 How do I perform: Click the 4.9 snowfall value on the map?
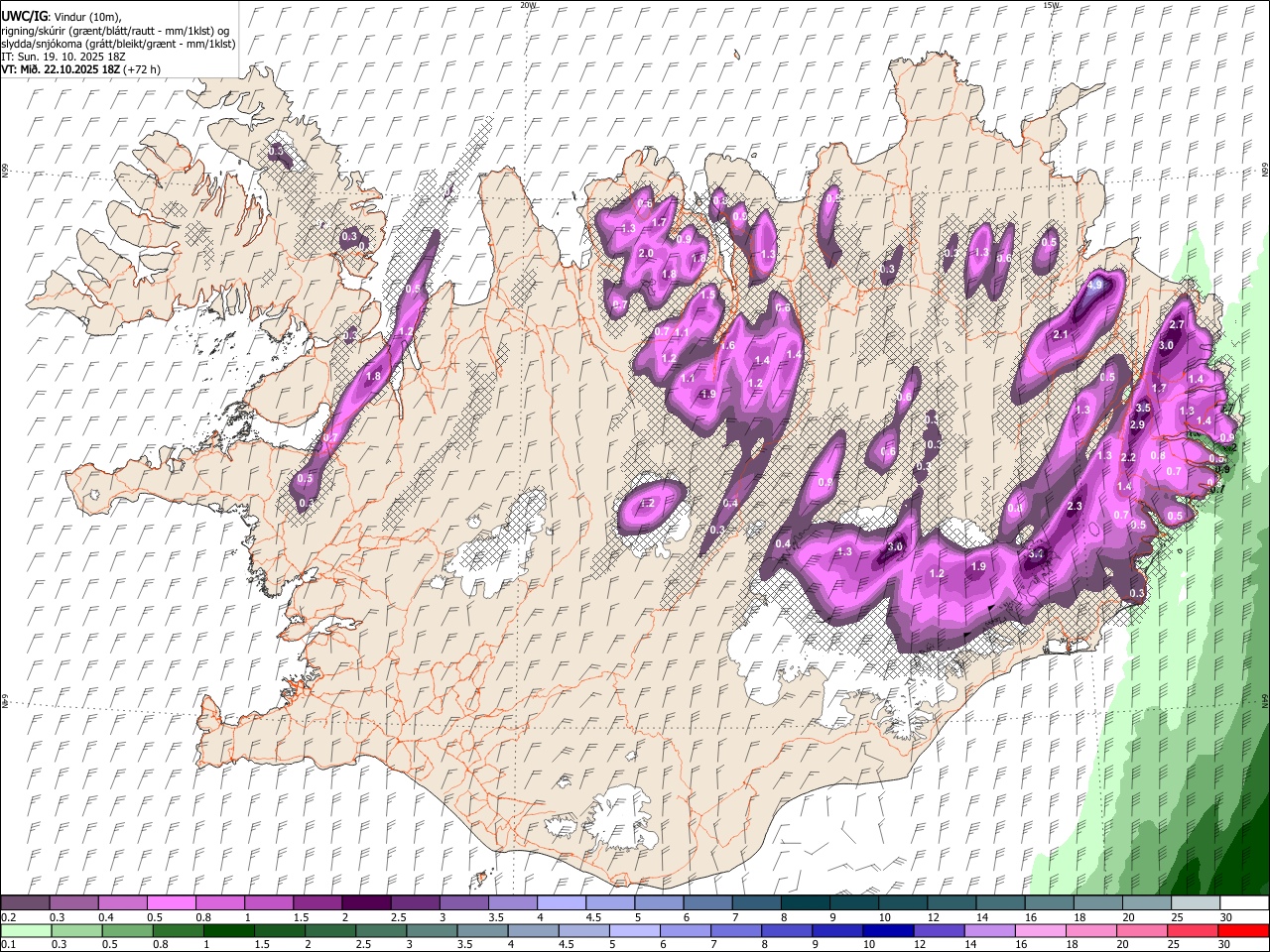(x=1095, y=285)
